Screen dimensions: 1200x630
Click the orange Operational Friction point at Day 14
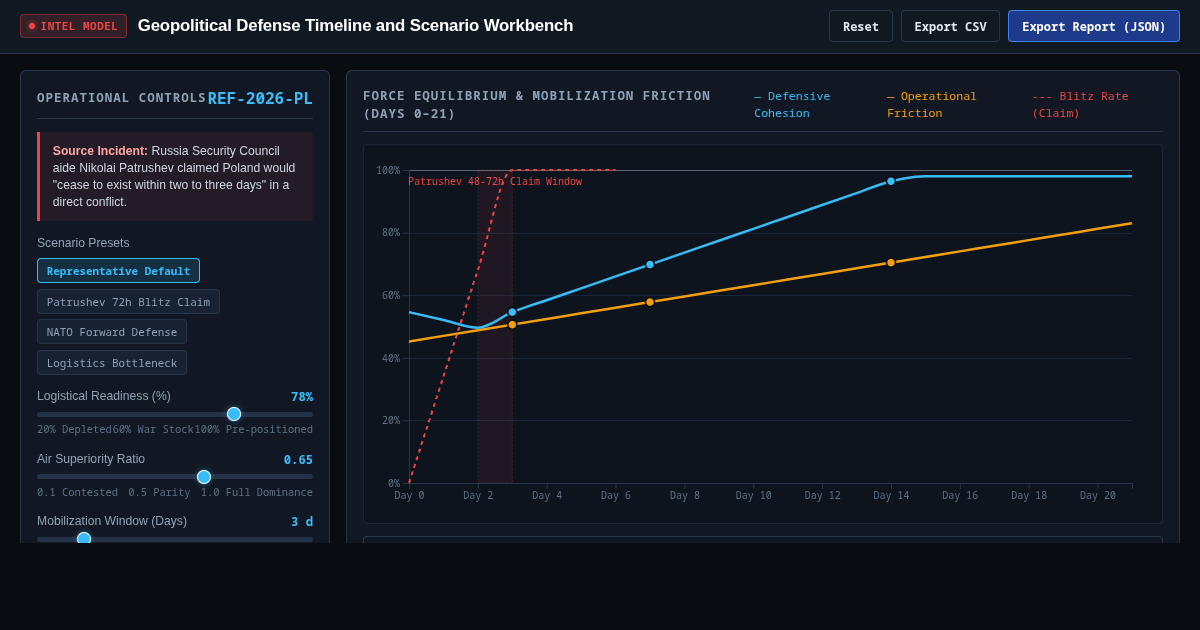[891, 263]
